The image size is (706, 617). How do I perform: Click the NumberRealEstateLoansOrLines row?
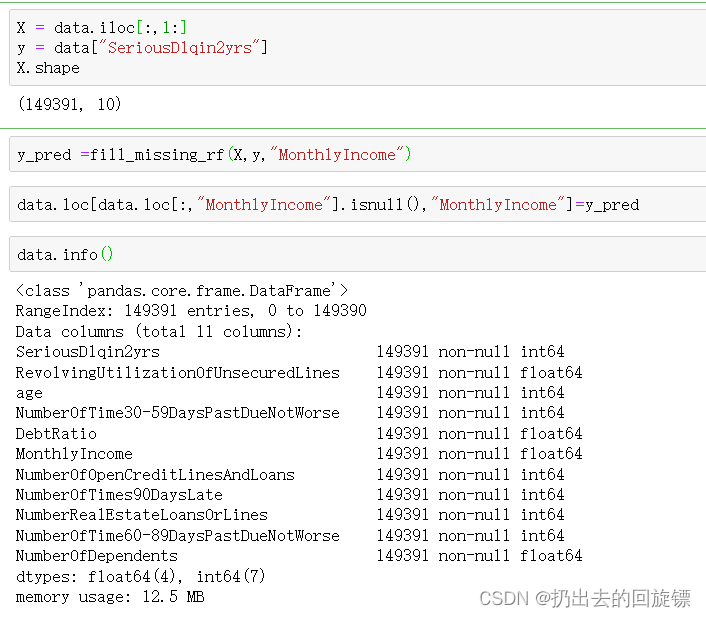(290, 514)
